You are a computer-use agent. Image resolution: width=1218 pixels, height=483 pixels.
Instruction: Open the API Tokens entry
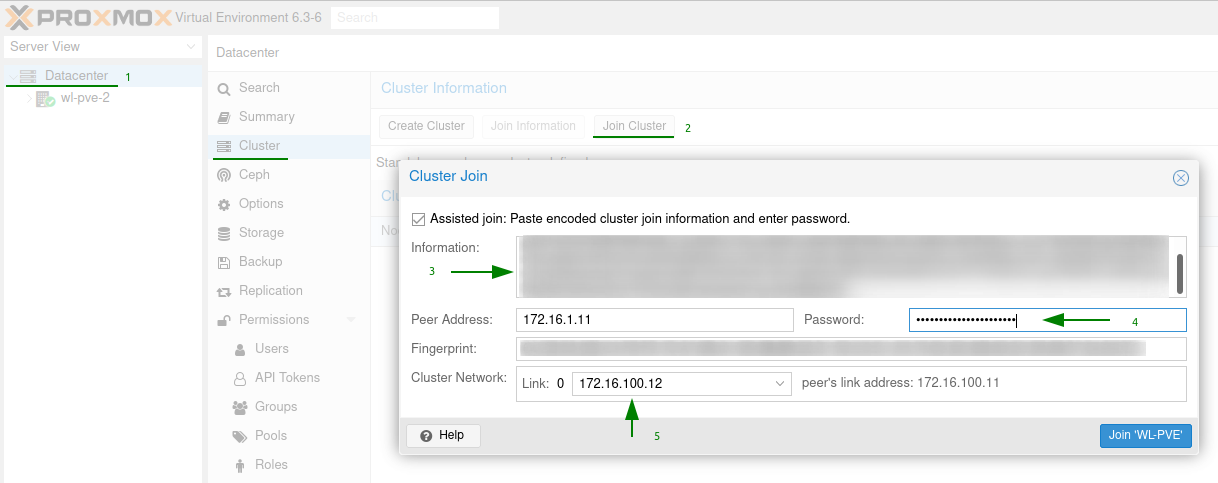click(x=289, y=378)
